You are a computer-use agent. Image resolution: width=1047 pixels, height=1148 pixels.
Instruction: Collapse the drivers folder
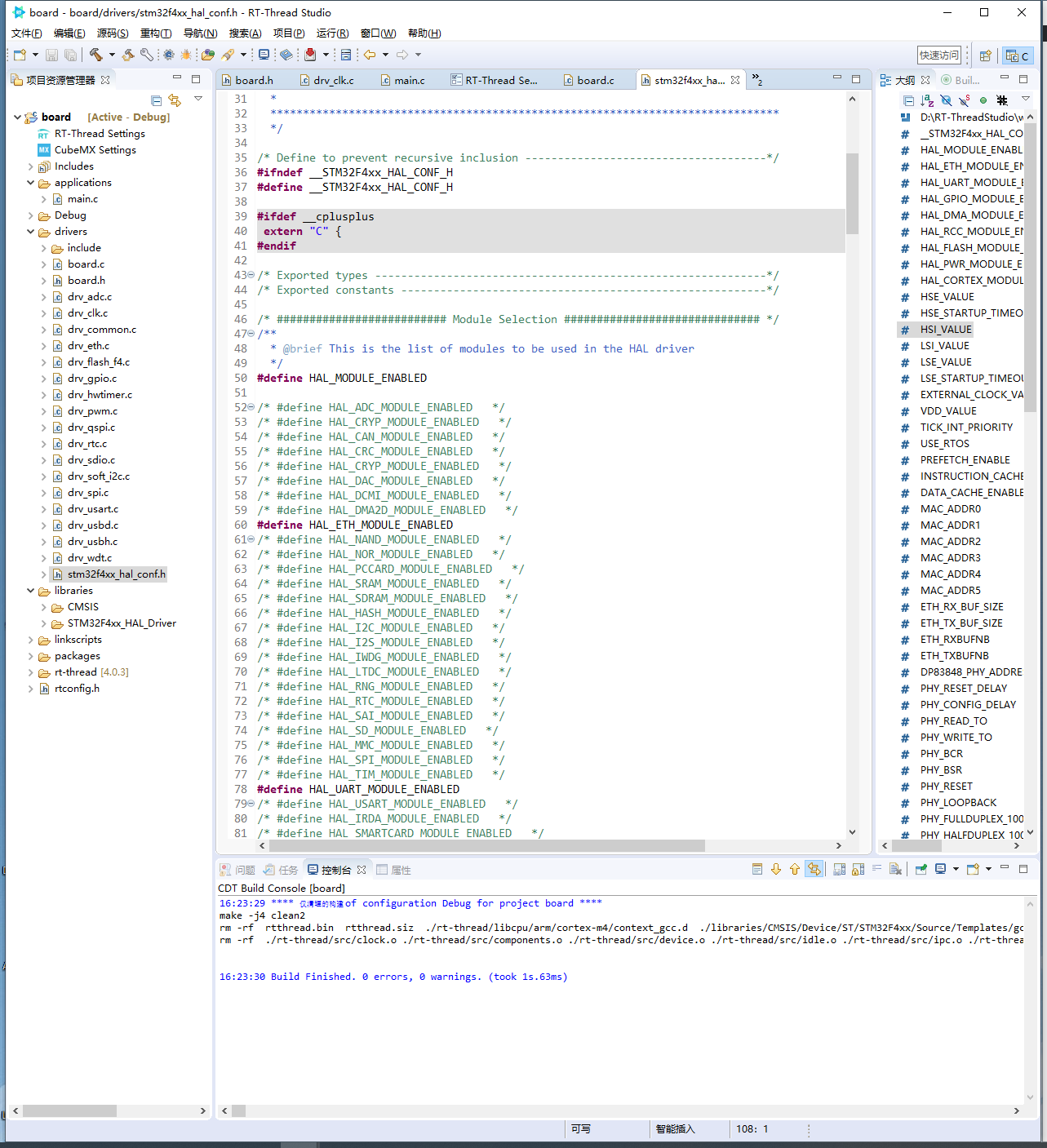click(x=30, y=232)
